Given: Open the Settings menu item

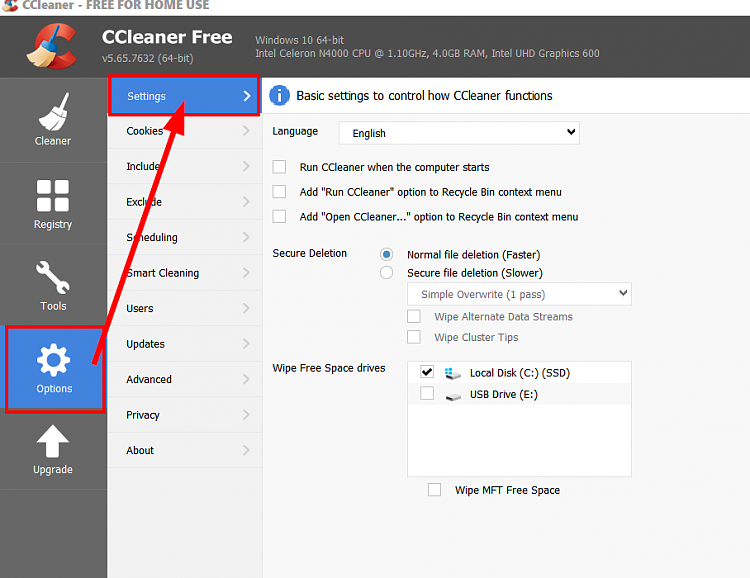Looking at the screenshot, I should pyautogui.click(x=184, y=96).
